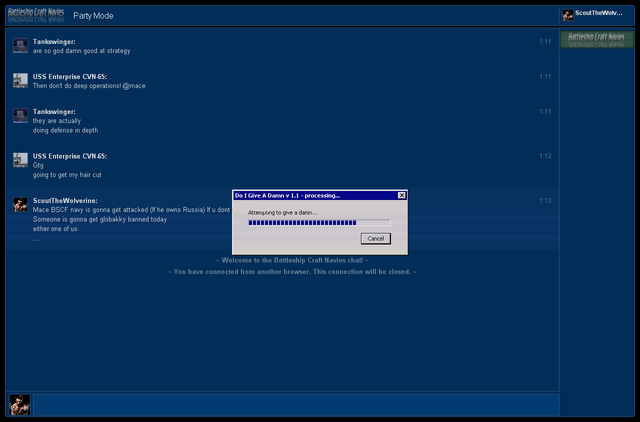Viewport: 640px width, 422px height.
Task: Click ScoutTheWolverine username in chat
Action: coord(65,201)
